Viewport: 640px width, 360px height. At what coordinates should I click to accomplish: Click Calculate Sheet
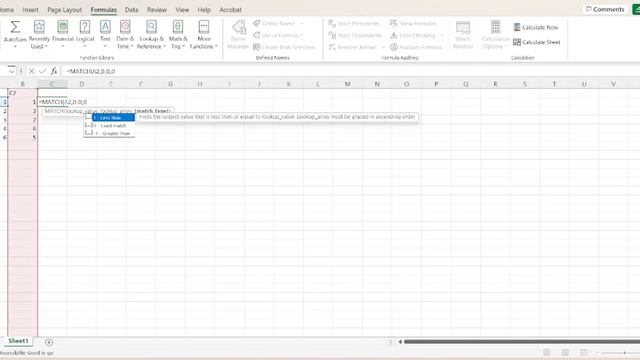point(537,42)
